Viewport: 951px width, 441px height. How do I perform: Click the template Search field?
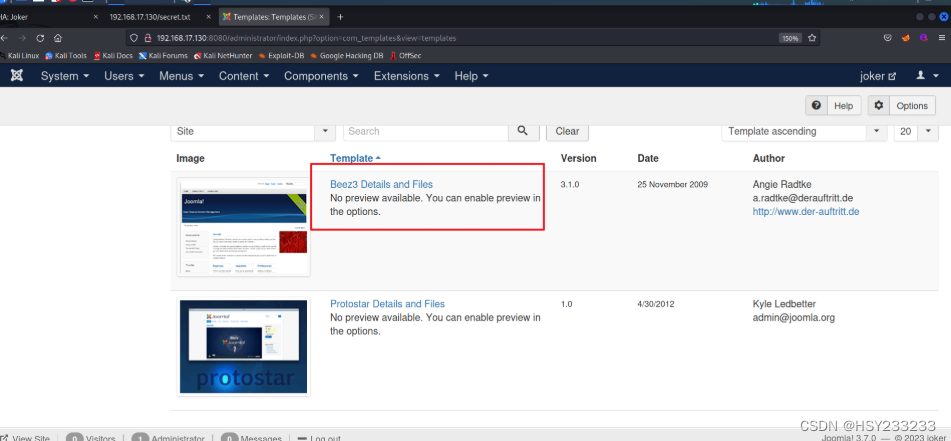click(x=426, y=131)
